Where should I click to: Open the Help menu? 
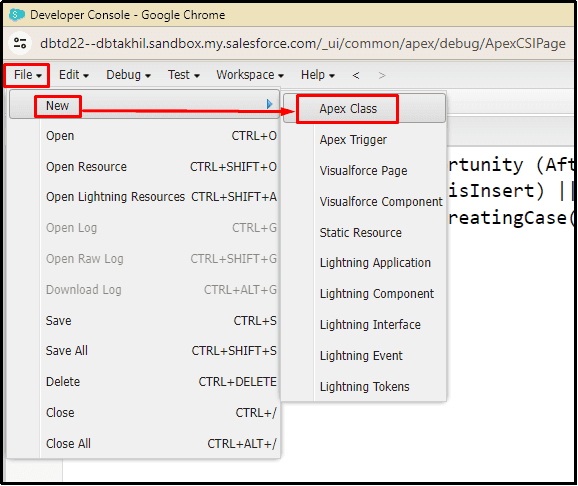click(x=317, y=75)
